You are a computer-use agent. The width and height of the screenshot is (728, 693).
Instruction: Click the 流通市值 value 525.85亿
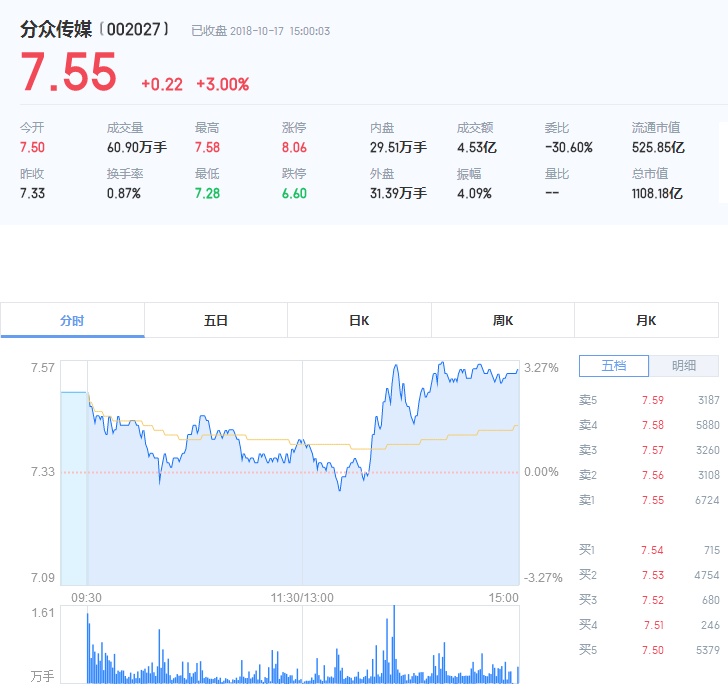[x=658, y=148]
